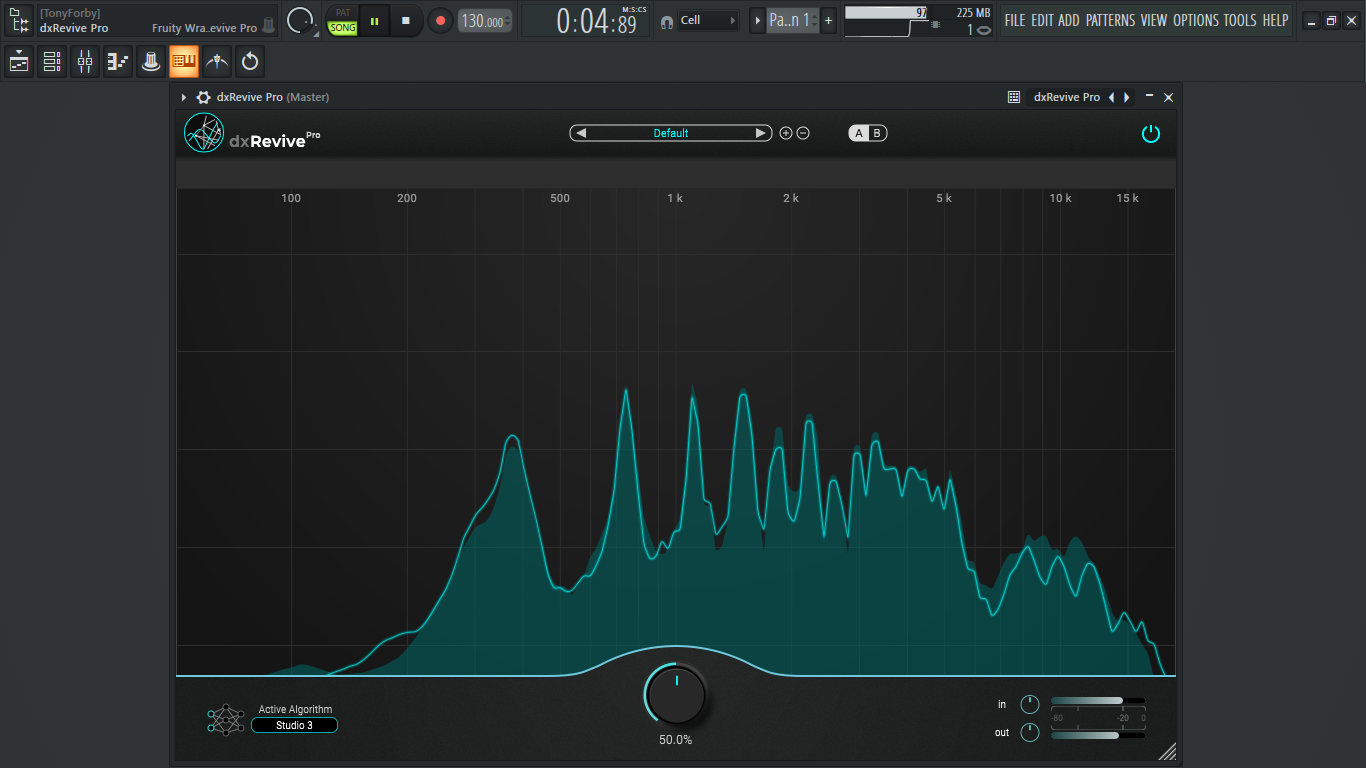
Task: Click the neural network algorithm icon
Action: (225, 719)
